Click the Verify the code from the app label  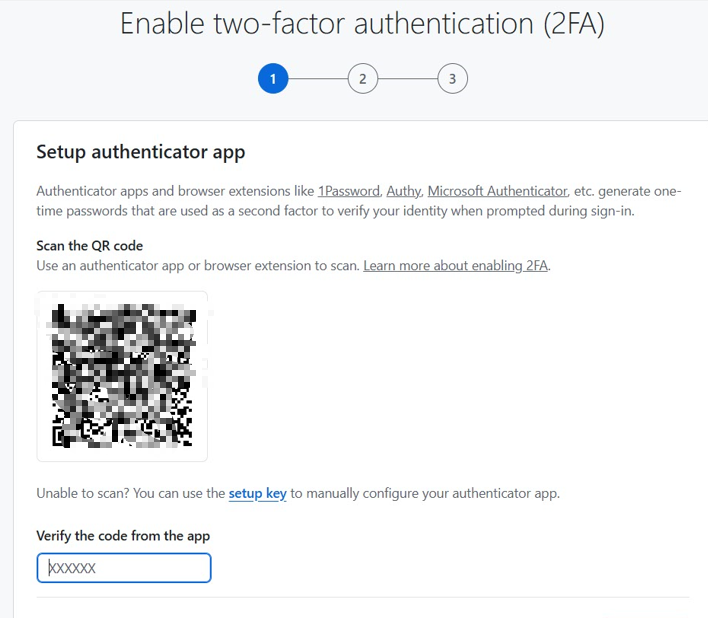pyautogui.click(x=123, y=536)
